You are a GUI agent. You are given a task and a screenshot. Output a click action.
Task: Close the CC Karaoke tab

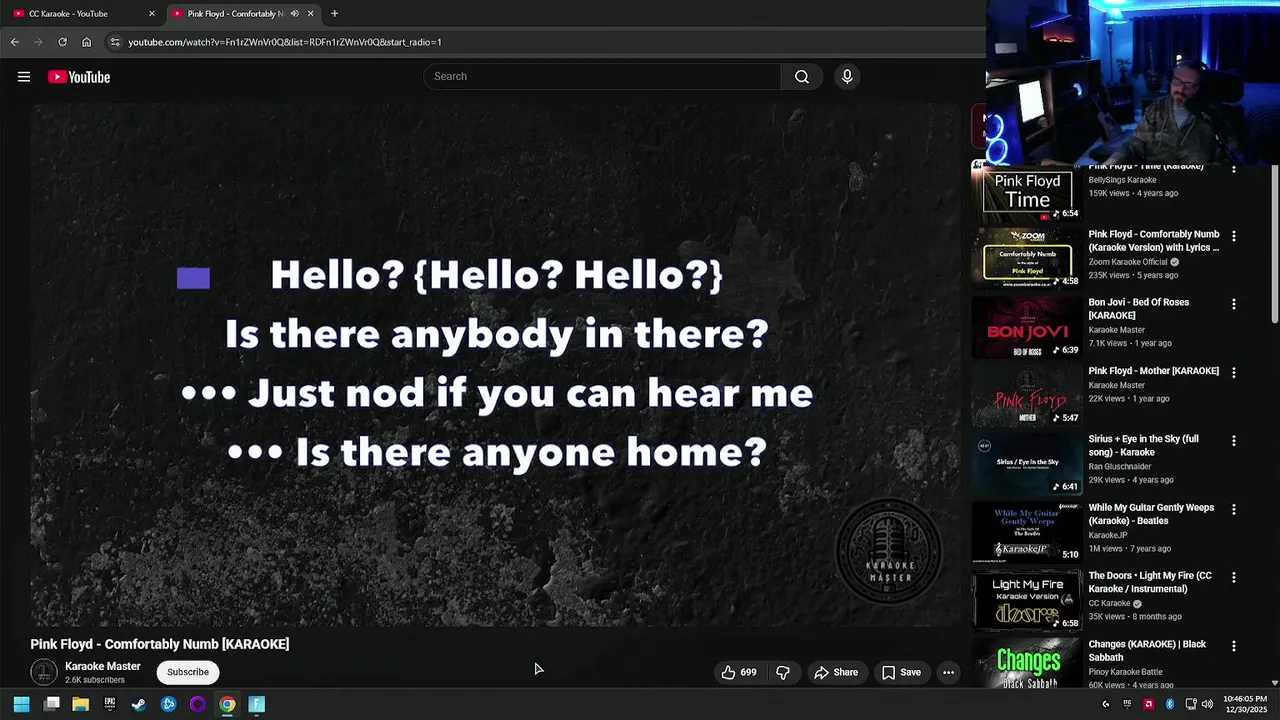(x=152, y=14)
